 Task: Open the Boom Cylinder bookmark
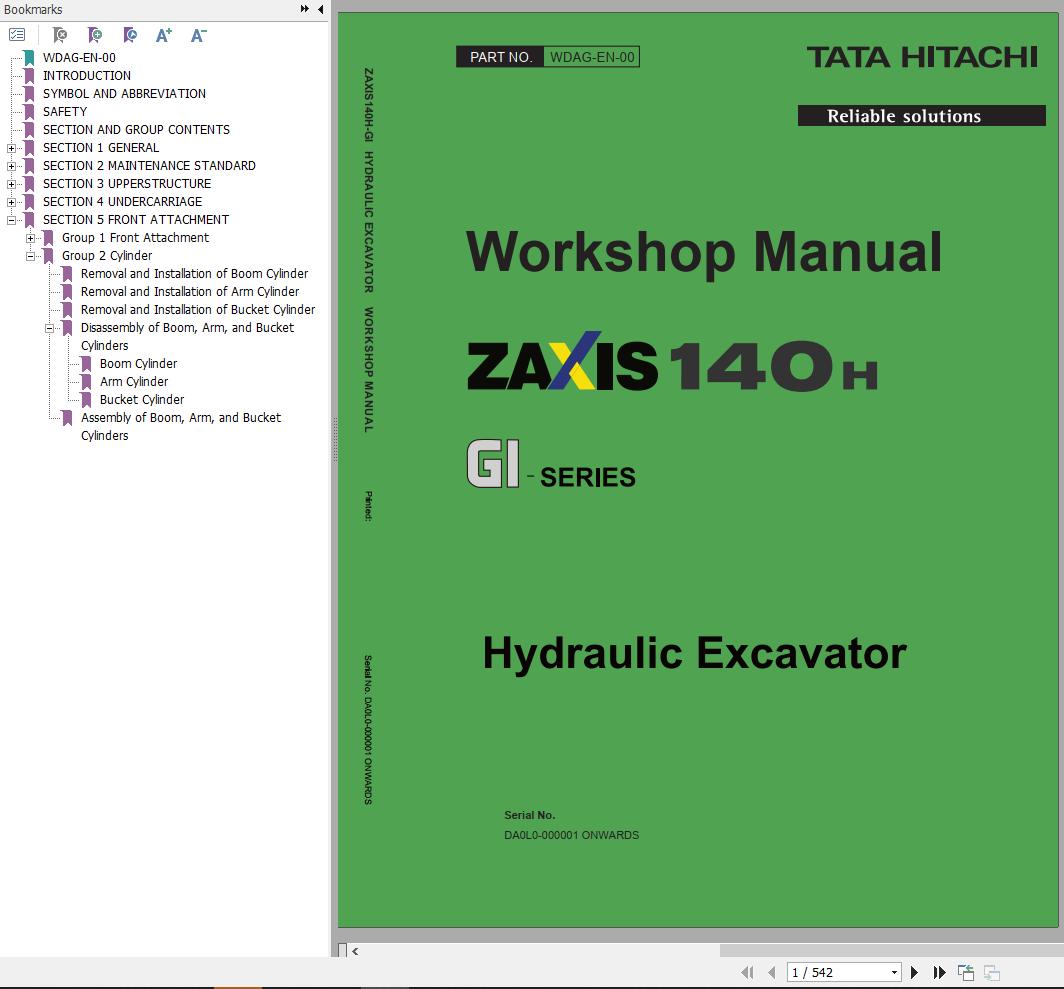[x=138, y=363]
